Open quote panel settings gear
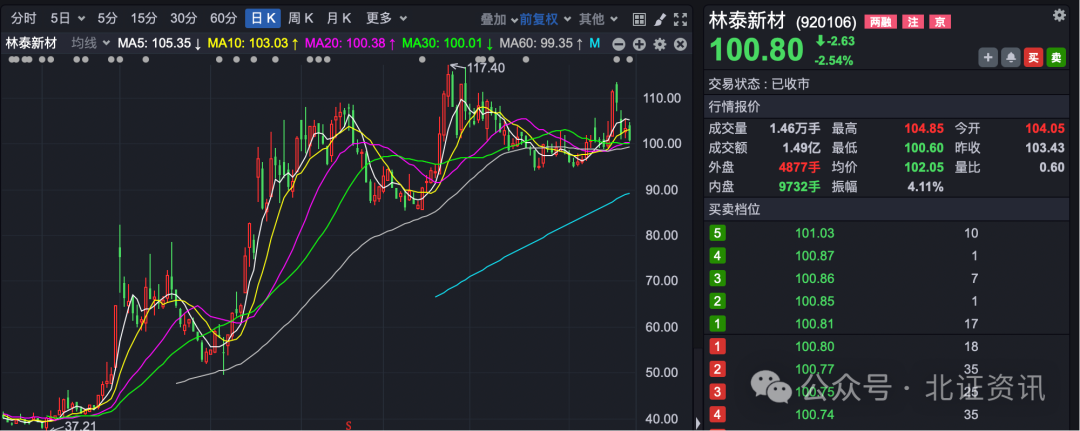The width and height of the screenshot is (1080, 431). [x=1059, y=15]
